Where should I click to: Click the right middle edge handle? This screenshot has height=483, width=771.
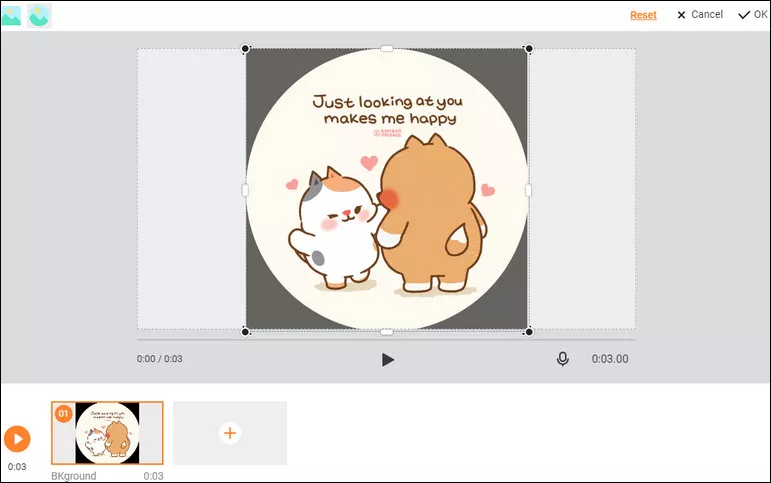pyautogui.click(x=529, y=190)
